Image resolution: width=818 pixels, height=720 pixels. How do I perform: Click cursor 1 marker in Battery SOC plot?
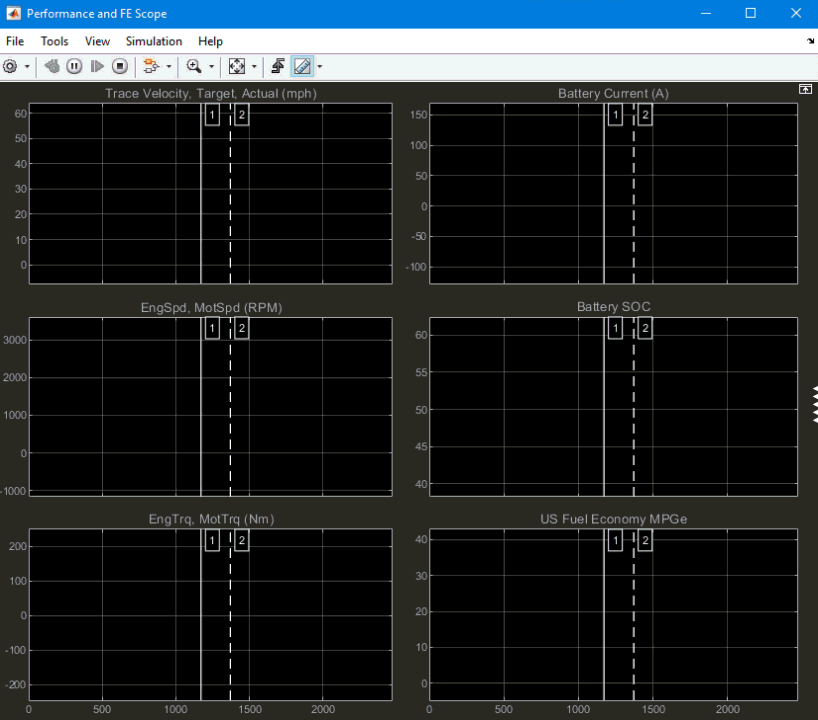(615, 329)
